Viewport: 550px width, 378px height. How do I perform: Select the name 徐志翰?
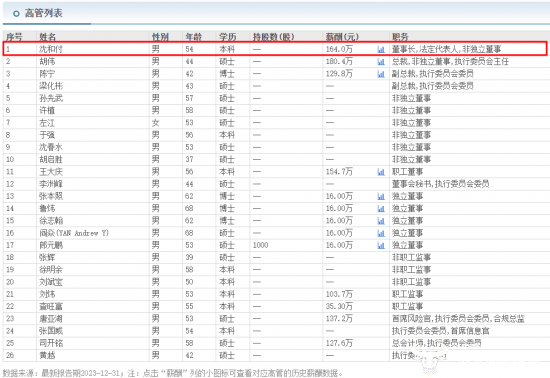(51, 221)
